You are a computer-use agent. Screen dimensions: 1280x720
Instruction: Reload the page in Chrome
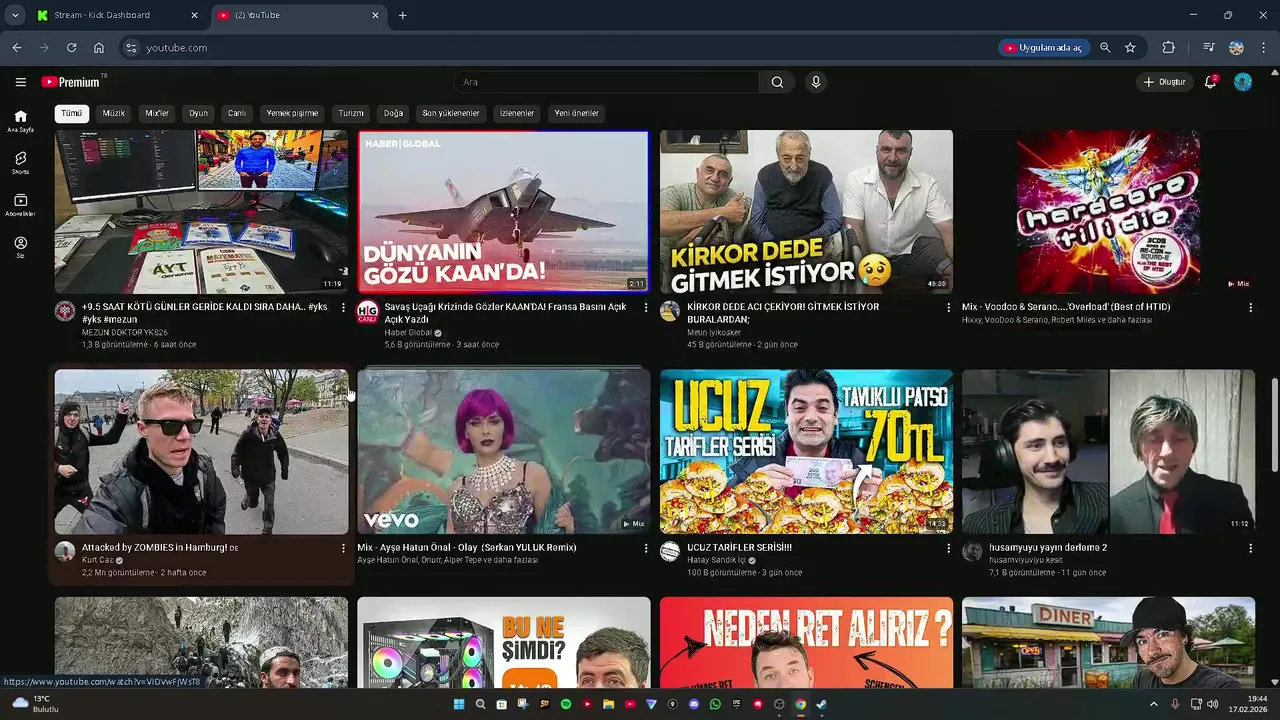click(71, 47)
